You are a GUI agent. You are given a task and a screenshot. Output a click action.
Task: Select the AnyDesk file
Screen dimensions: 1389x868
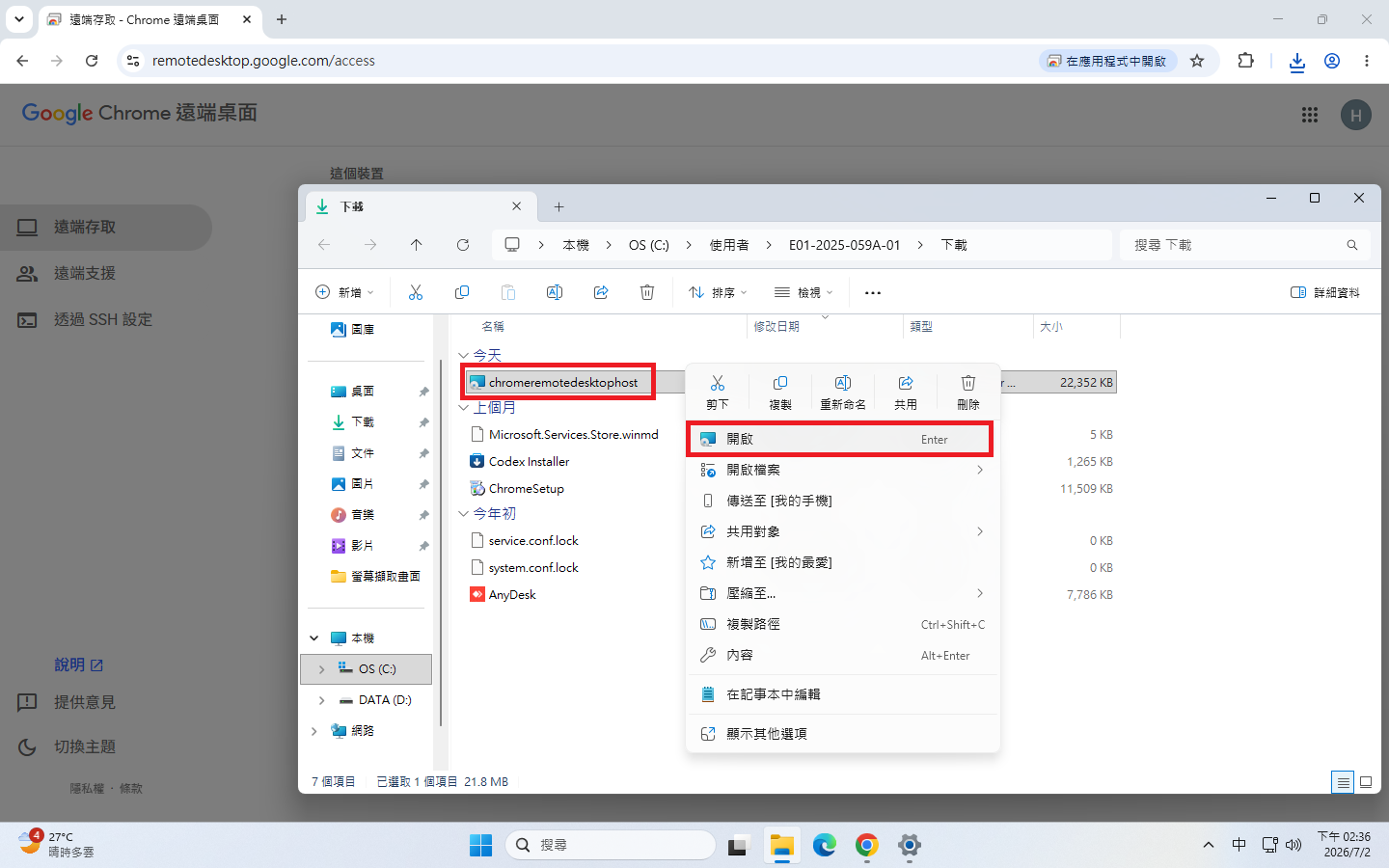(x=511, y=595)
